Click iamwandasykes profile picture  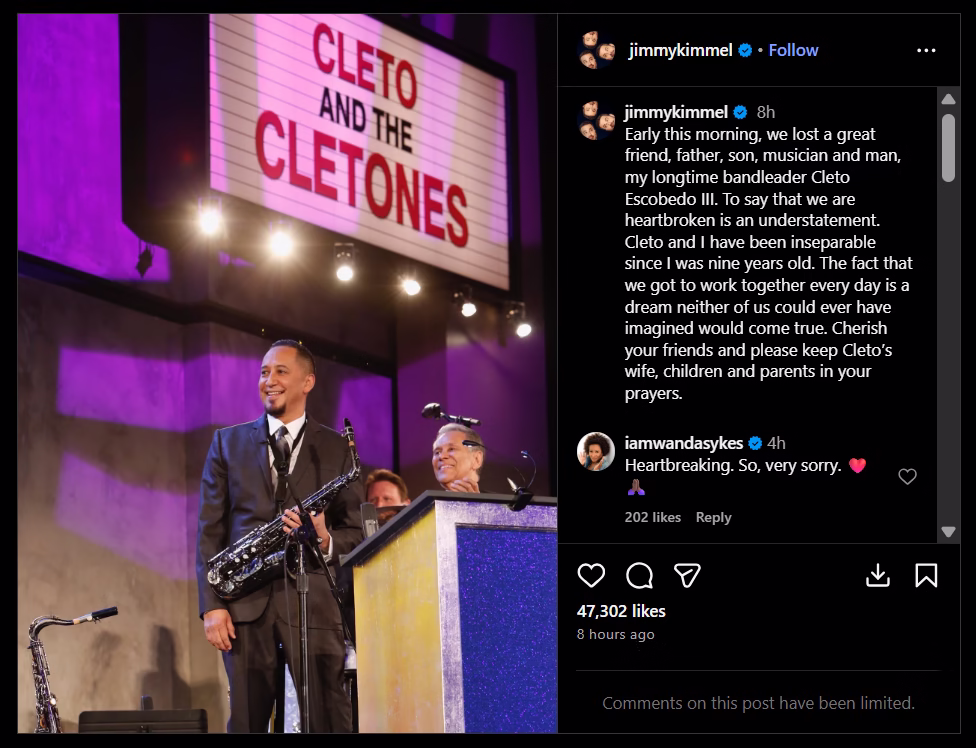(598, 454)
